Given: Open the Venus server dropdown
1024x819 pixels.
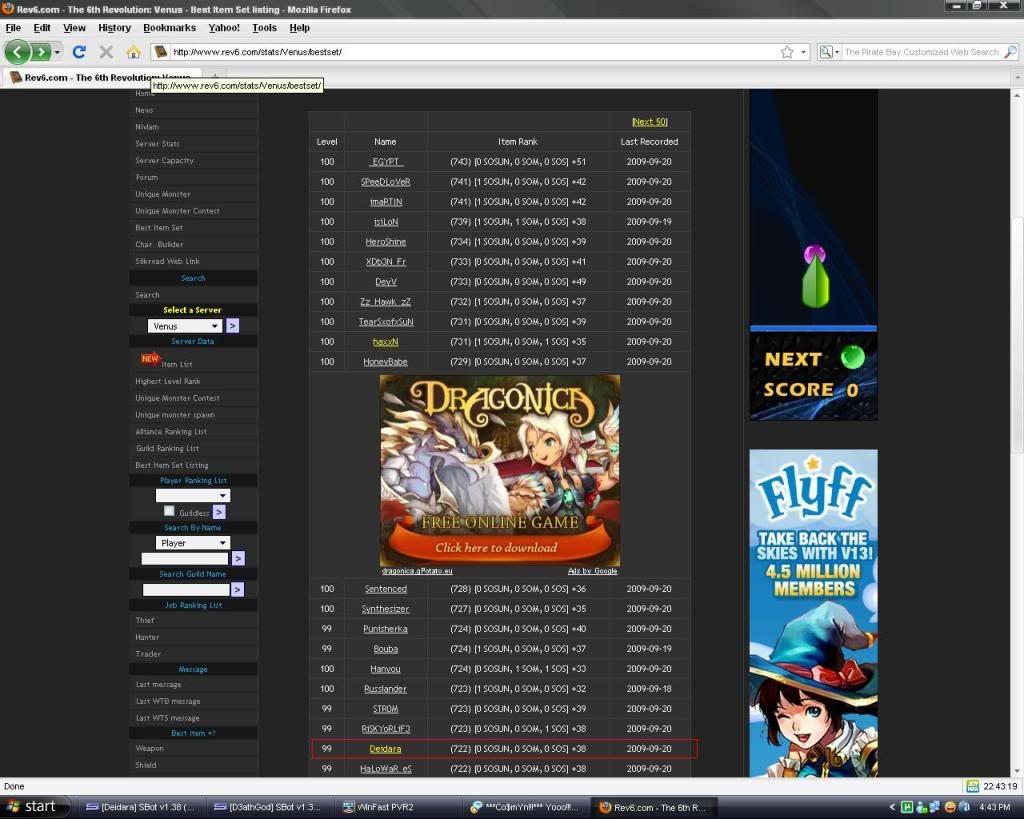Looking at the screenshot, I should 185,326.
